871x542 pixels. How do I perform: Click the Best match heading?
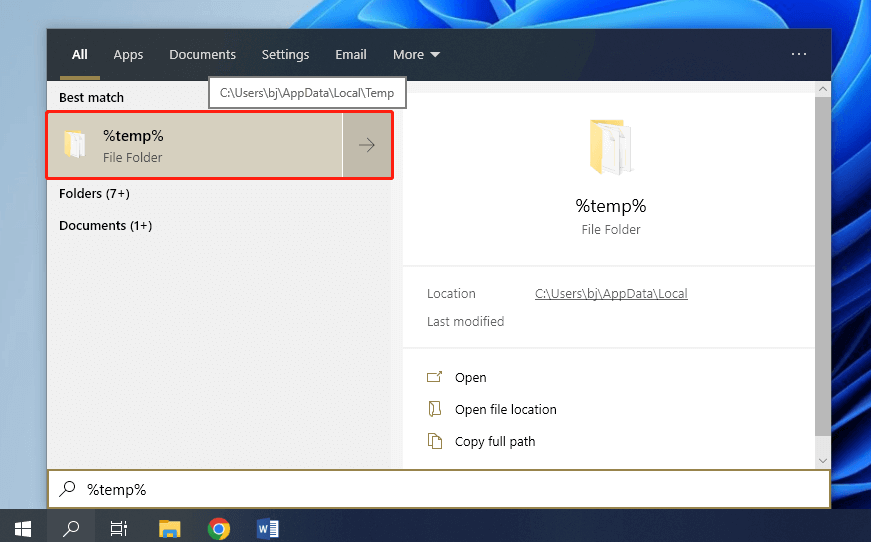tap(91, 97)
